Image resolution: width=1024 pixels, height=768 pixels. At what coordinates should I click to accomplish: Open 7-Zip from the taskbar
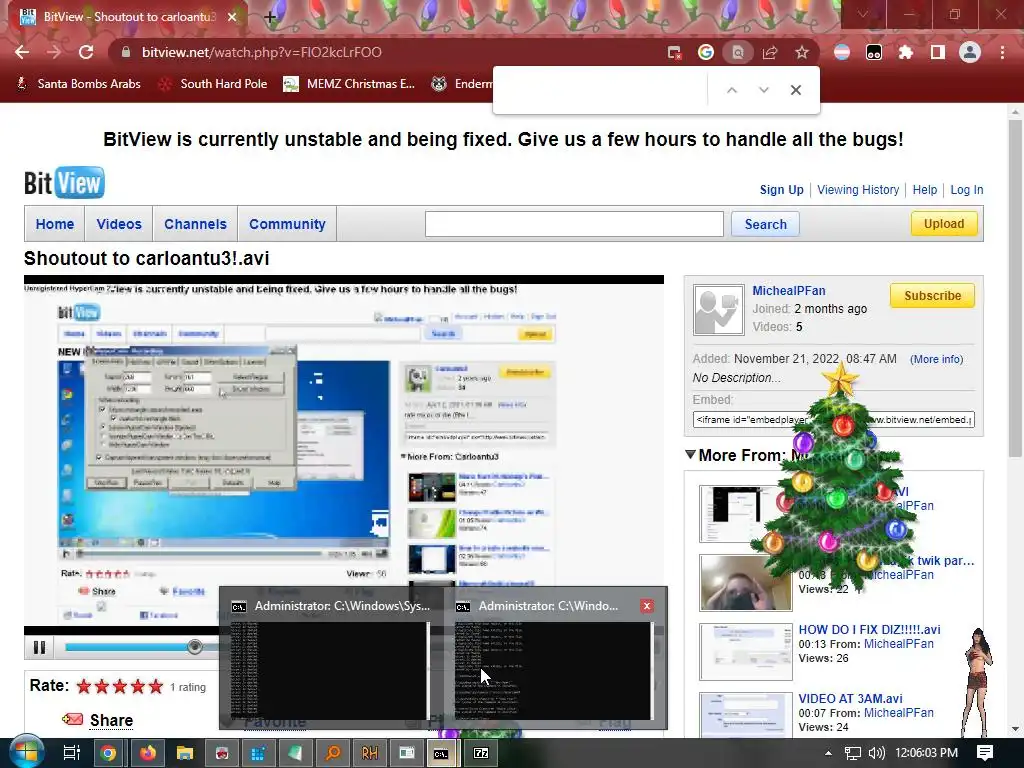pyautogui.click(x=481, y=753)
